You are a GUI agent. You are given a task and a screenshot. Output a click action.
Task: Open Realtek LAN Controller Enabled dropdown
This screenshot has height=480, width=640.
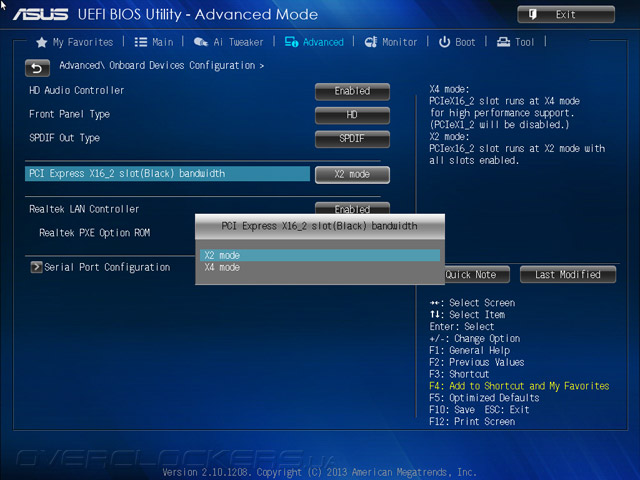(x=352, y=208)
